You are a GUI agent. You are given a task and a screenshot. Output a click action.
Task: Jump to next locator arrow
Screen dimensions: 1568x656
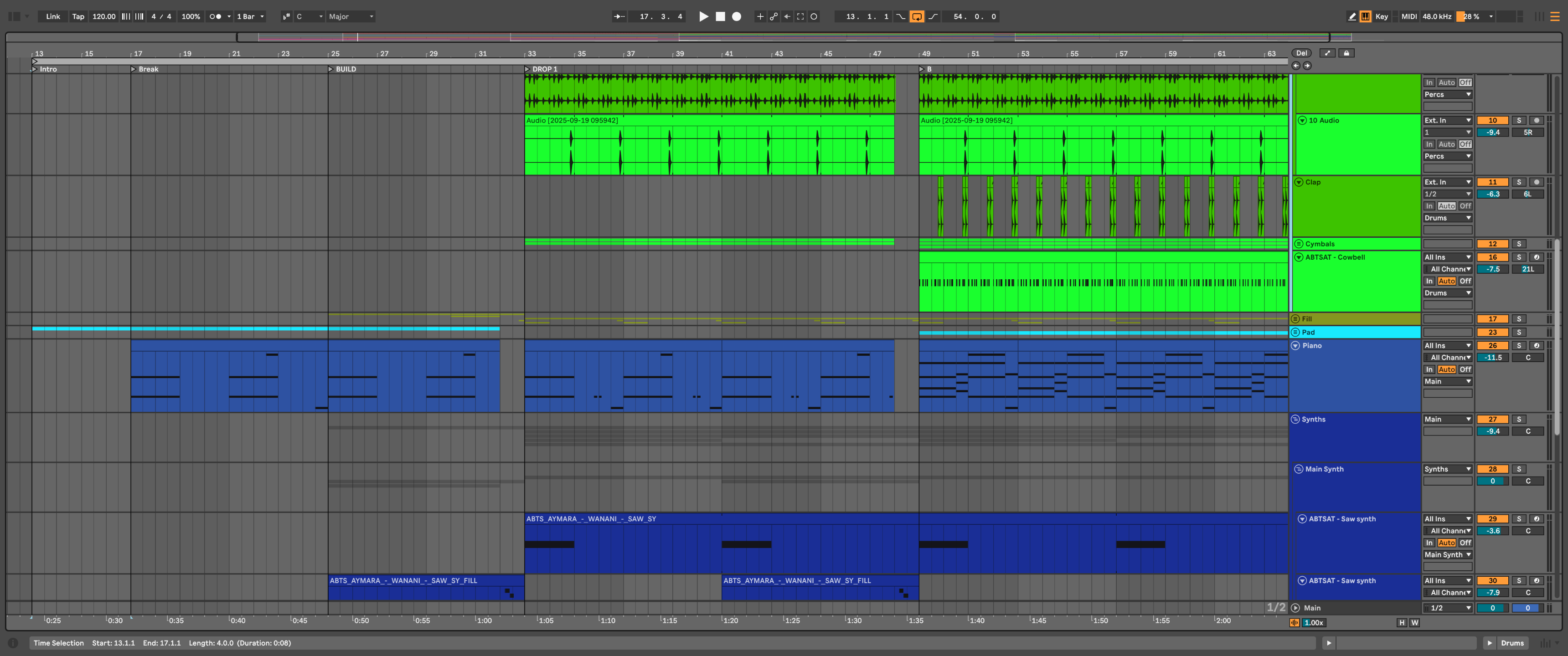(1307, 66)
